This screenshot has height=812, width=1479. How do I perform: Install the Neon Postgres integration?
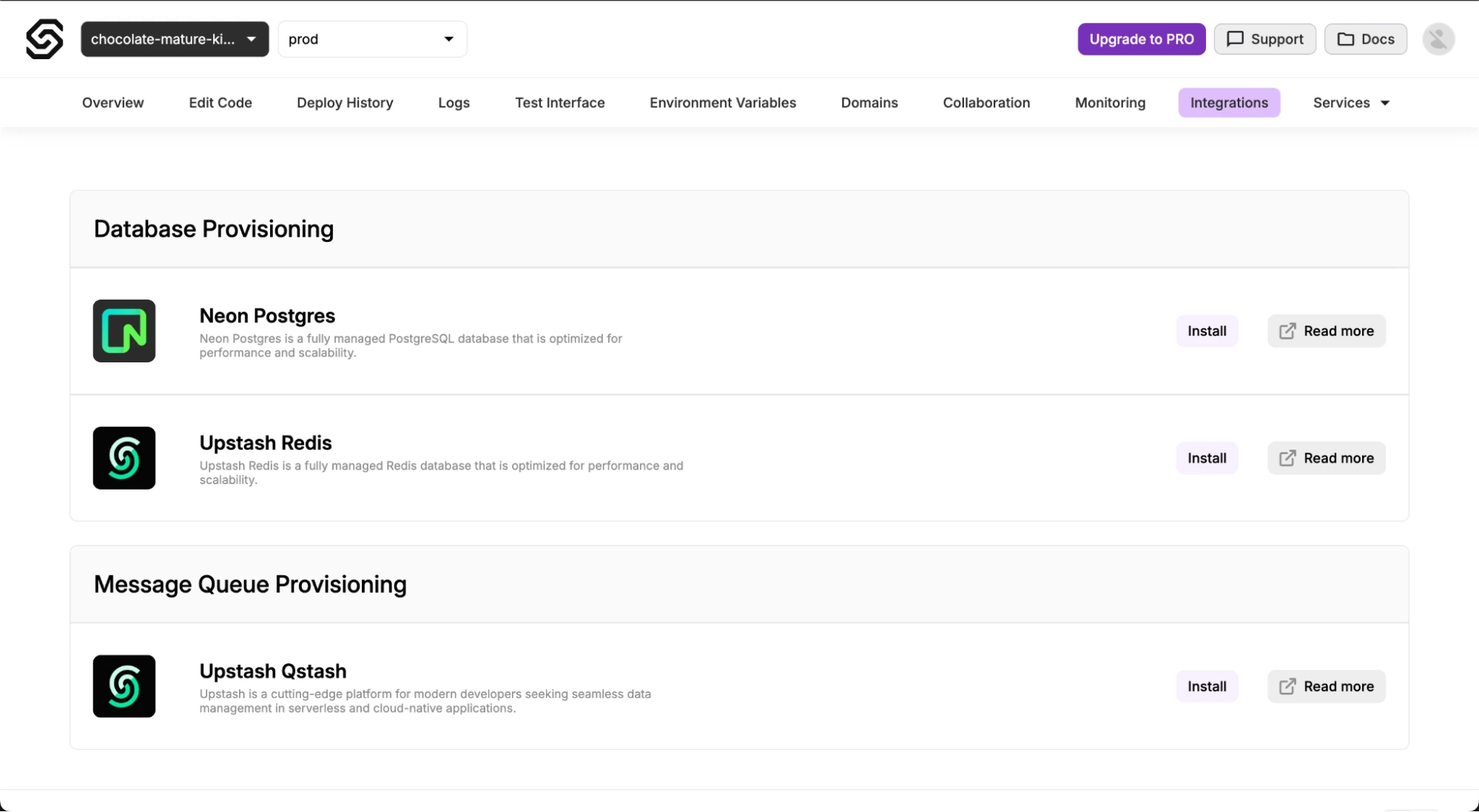[x=1207, y=331]
